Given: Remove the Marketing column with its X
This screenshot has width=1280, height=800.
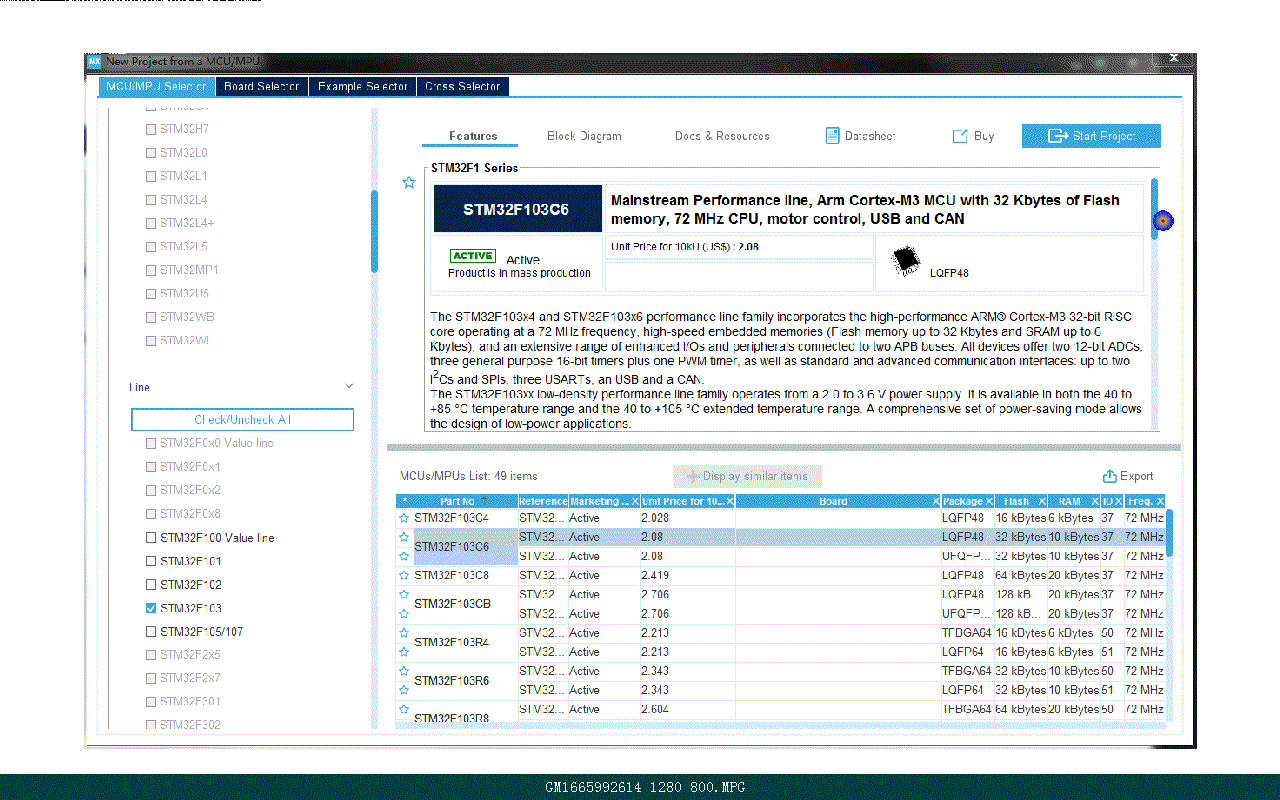Looking at the screenshot, I should [x=635, y=501].
